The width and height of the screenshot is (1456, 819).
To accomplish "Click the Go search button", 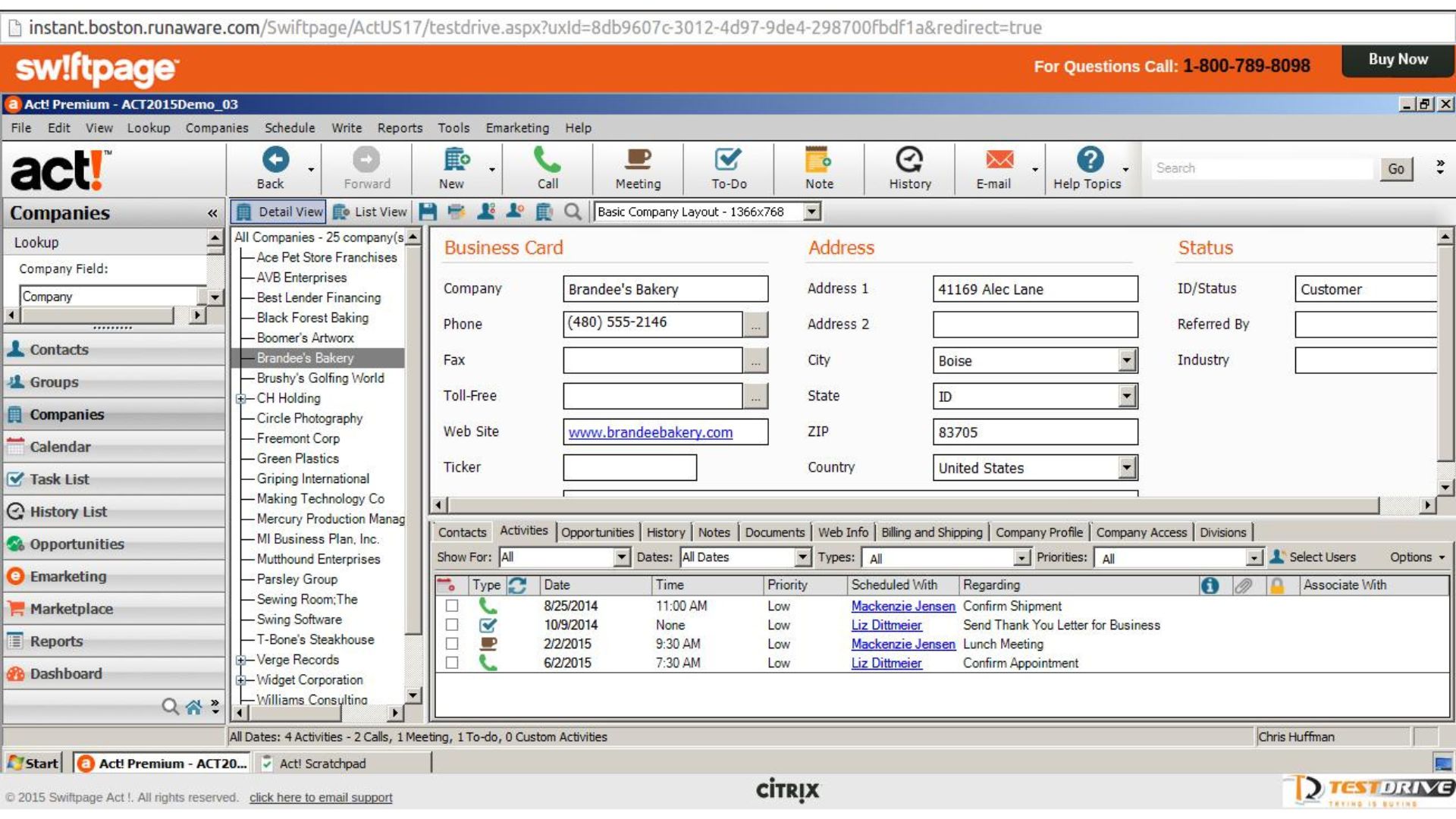I will [1396, 169].
